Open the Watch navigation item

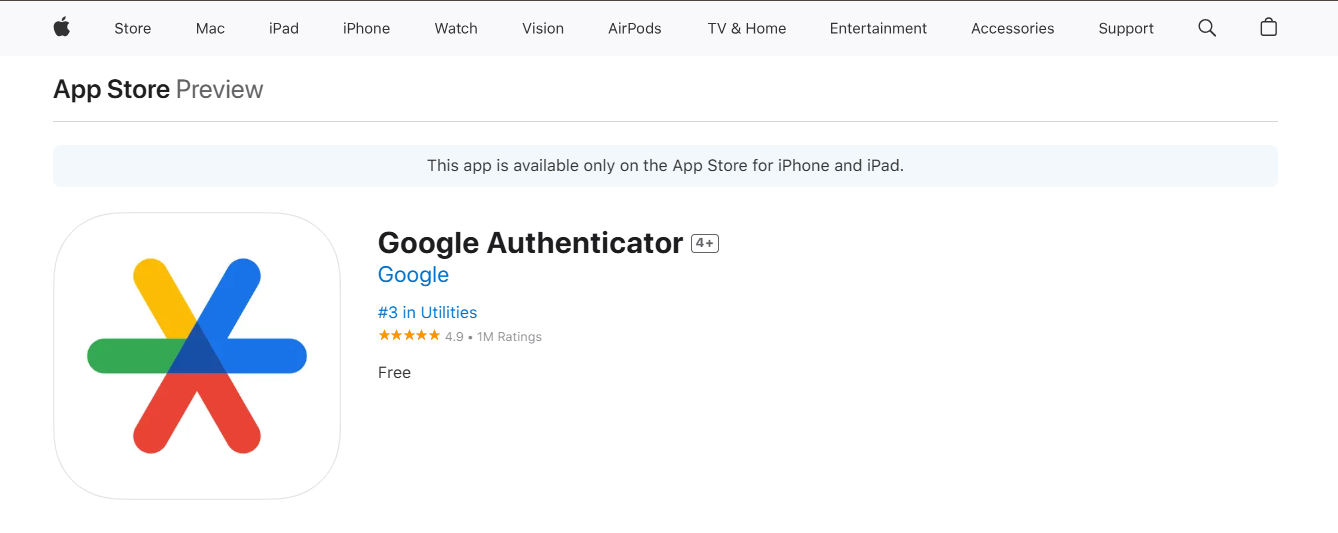pos(456,28)
